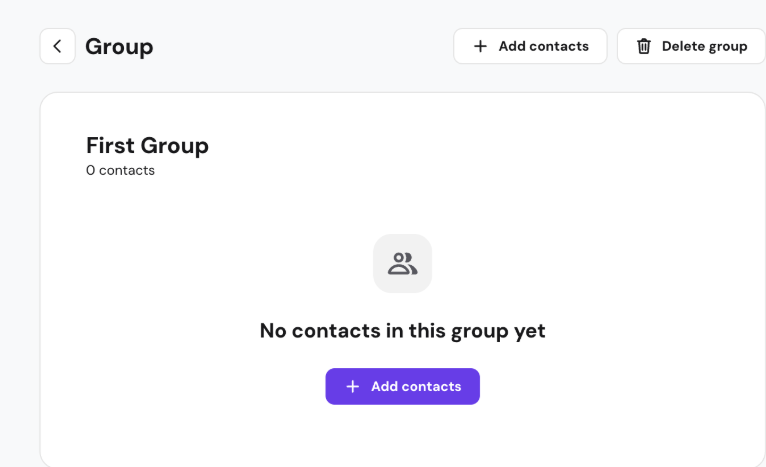
Task: Click the Delete group text label
Action: (704, 46)
